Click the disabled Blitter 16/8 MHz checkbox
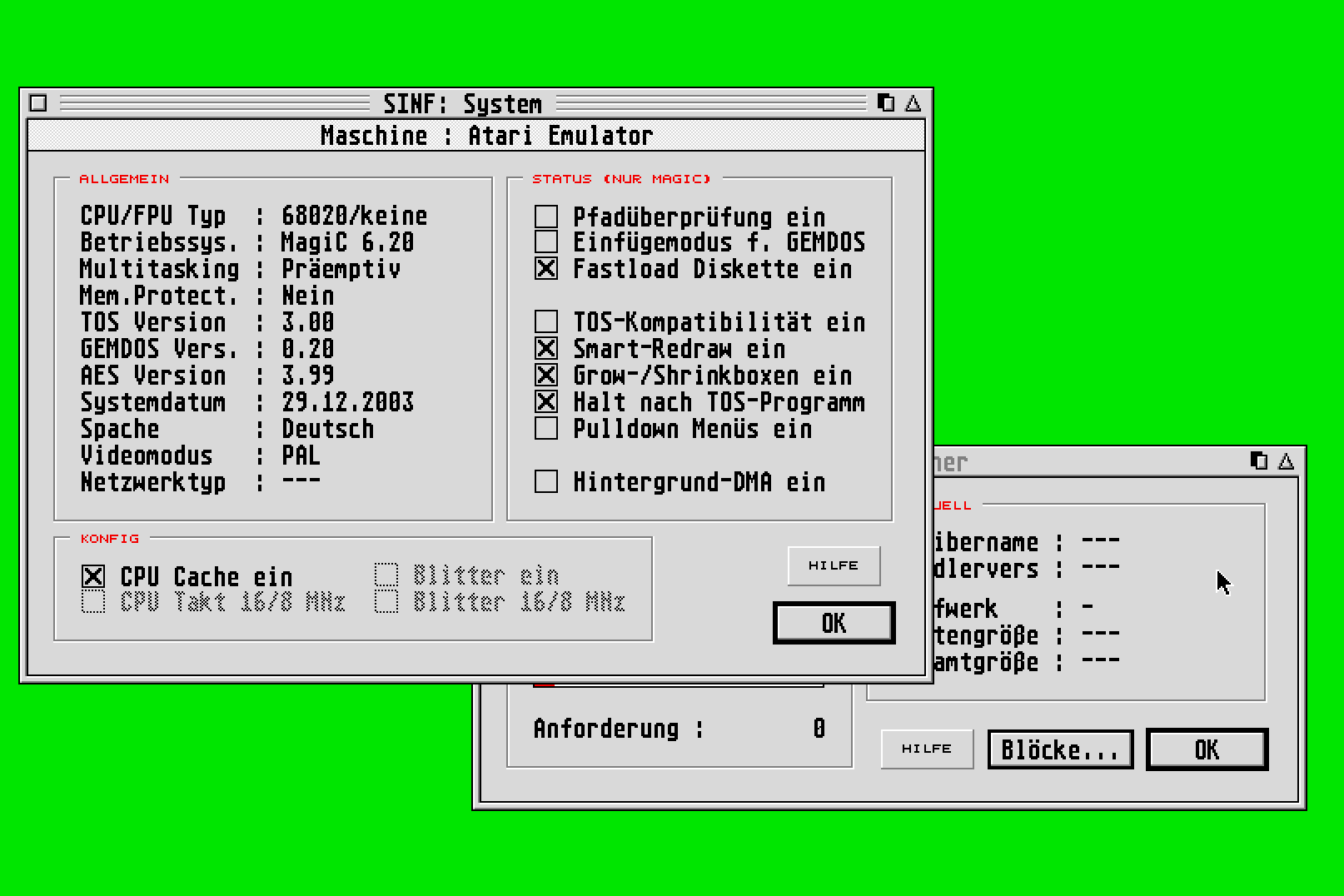The image size is (1344, 896). click(x=386, y=601)
